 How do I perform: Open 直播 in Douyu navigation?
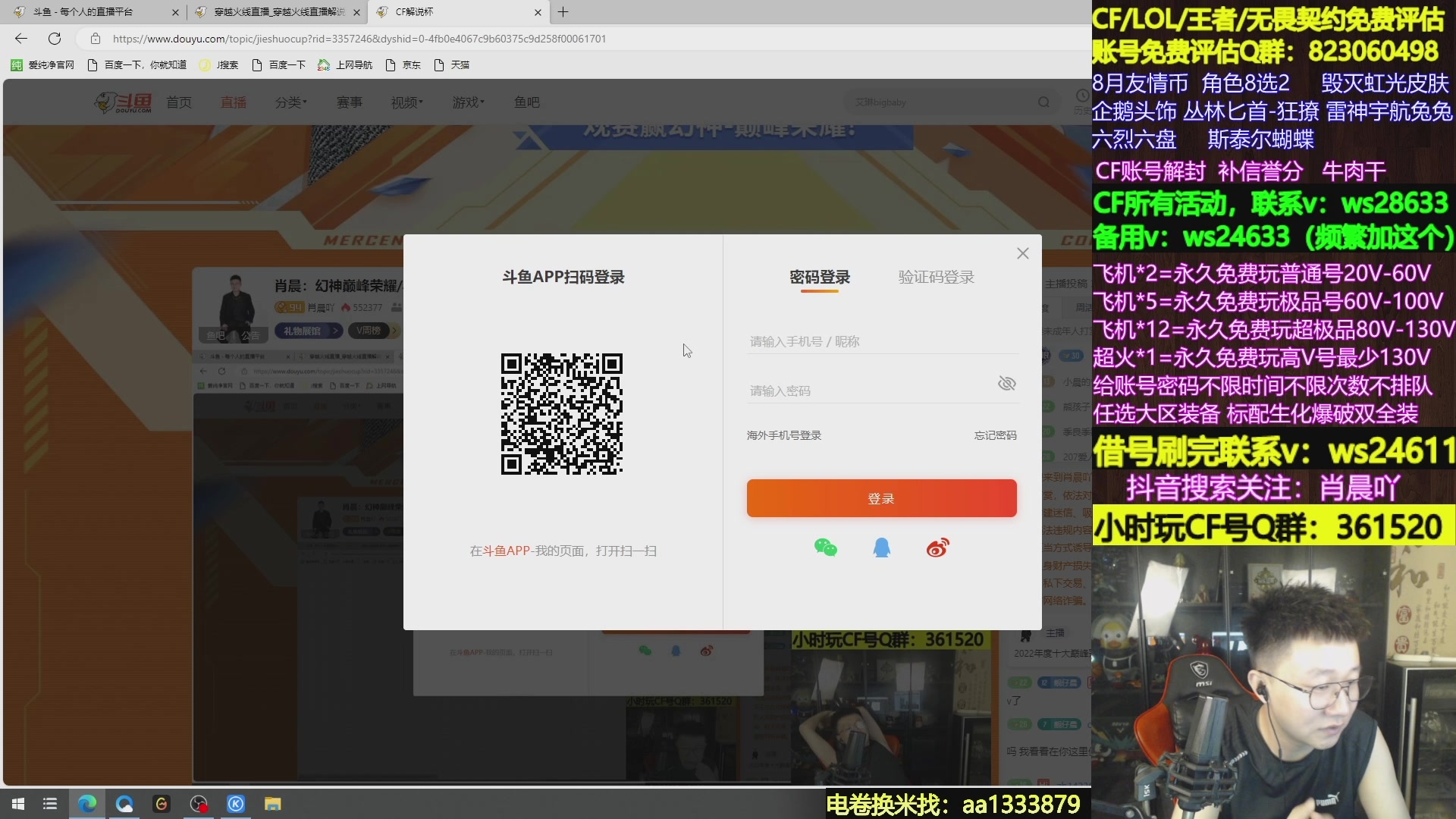tap(234, 102)
